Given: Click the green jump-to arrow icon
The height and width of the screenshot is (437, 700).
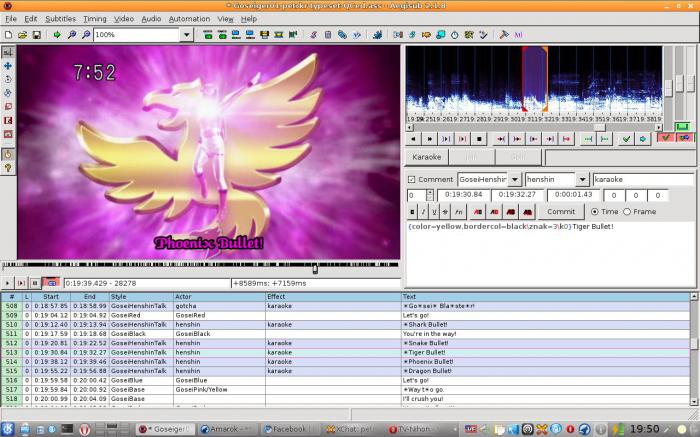Looking at the screenshot, I should click(57, 34).
